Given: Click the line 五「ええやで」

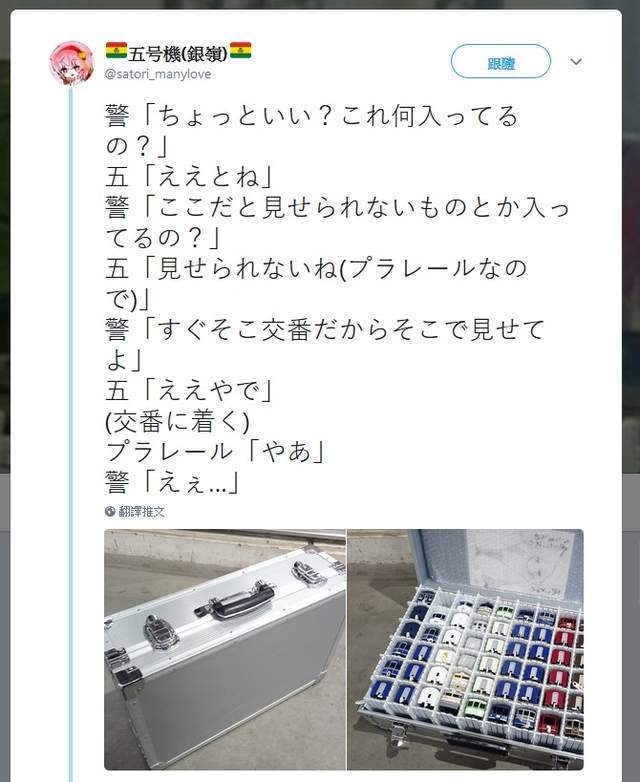Looking at the screenshot, I should click(189, 391).
